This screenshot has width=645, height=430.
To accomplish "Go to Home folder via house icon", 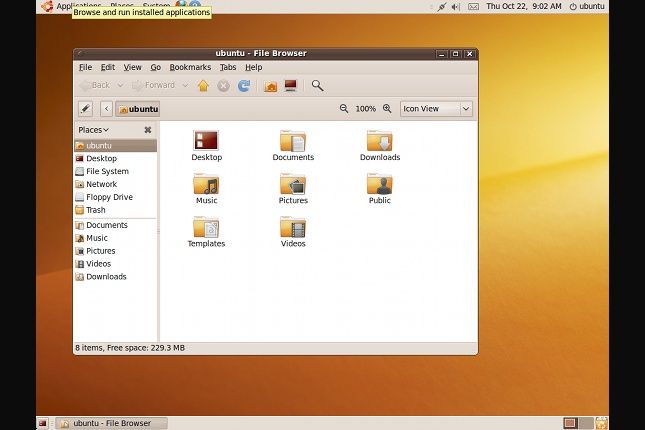I will pos(203,86).
